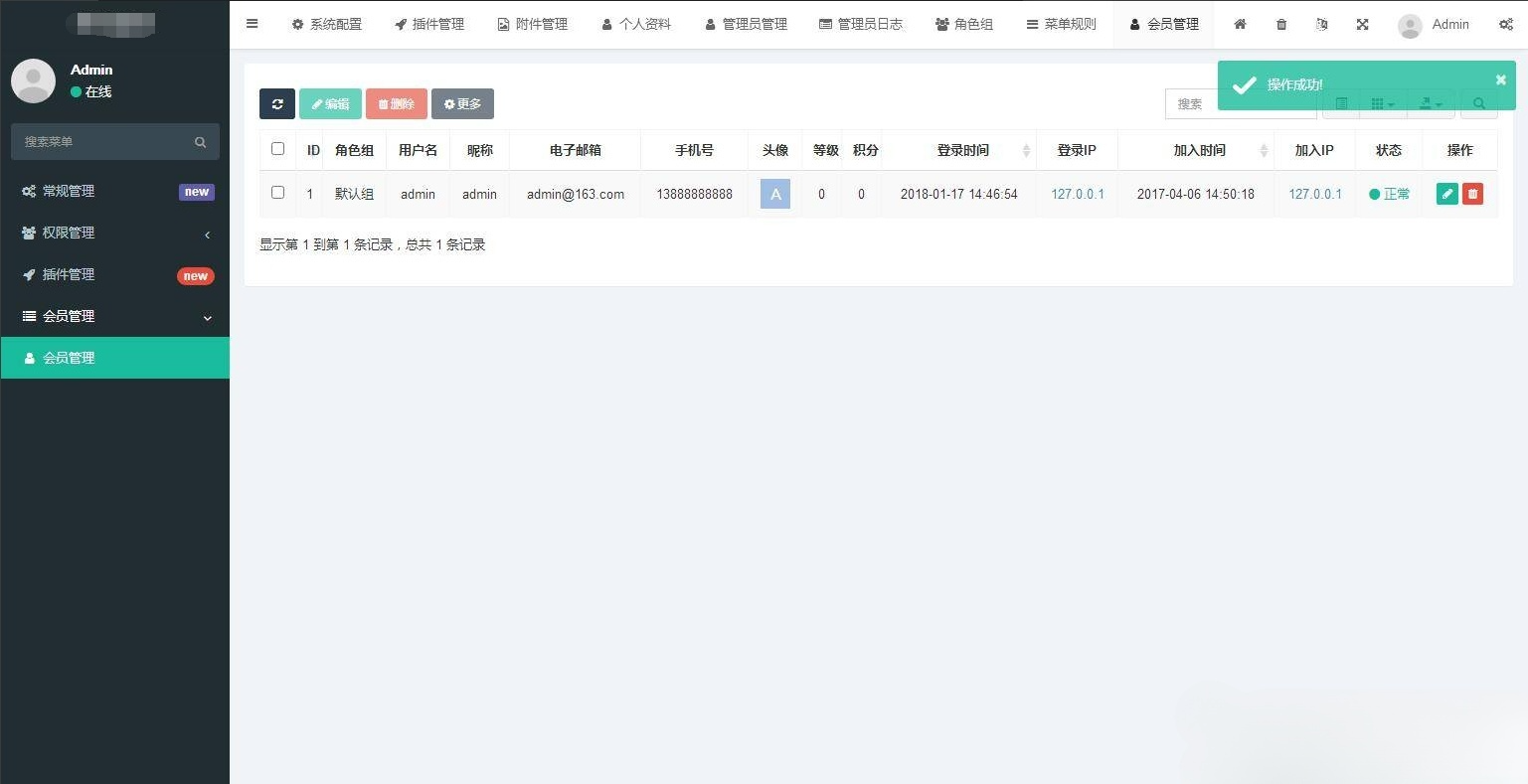Toggle the sidebar with the hamburger icon
Viewport: 1528px width, 784px height.
point(253,24)
